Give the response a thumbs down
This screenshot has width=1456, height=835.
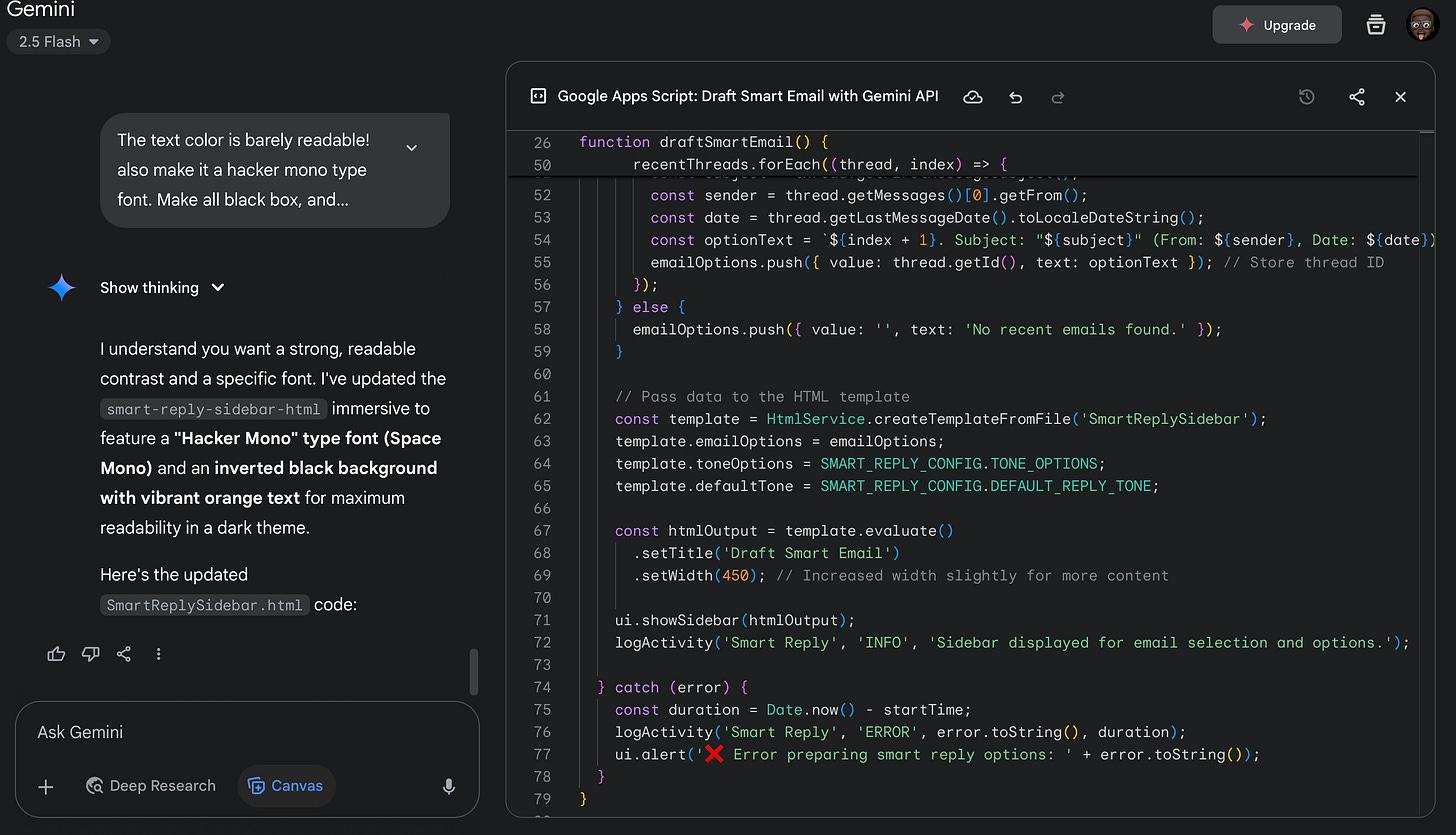tap(90, 653)
